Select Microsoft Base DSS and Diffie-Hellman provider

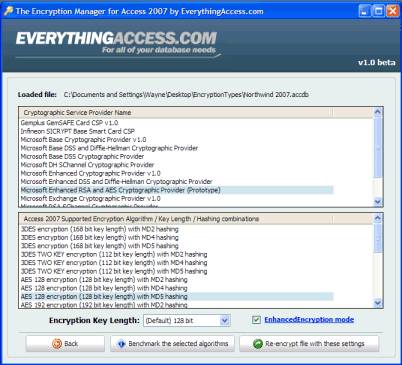point(177,148)
